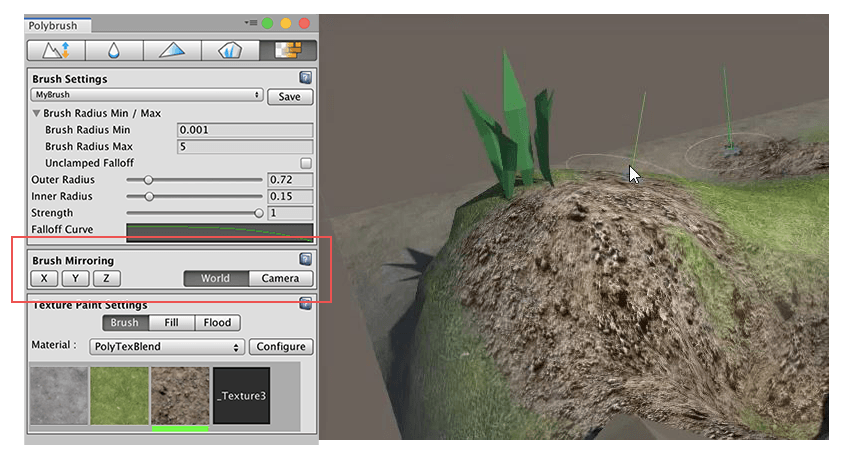Select the green grass texture thumbnail
Screen dimensions: 843x454
click(119, 397)
